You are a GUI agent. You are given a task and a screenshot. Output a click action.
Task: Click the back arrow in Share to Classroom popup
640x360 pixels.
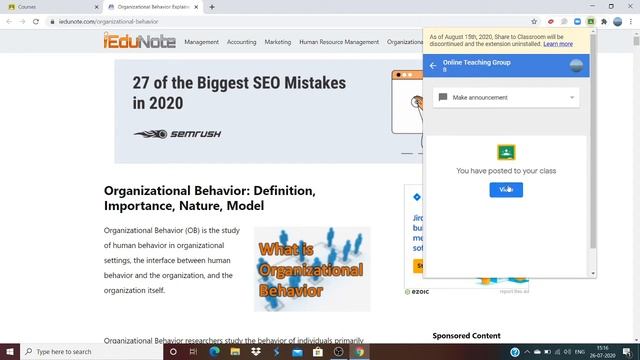click(x=433, y=66)
